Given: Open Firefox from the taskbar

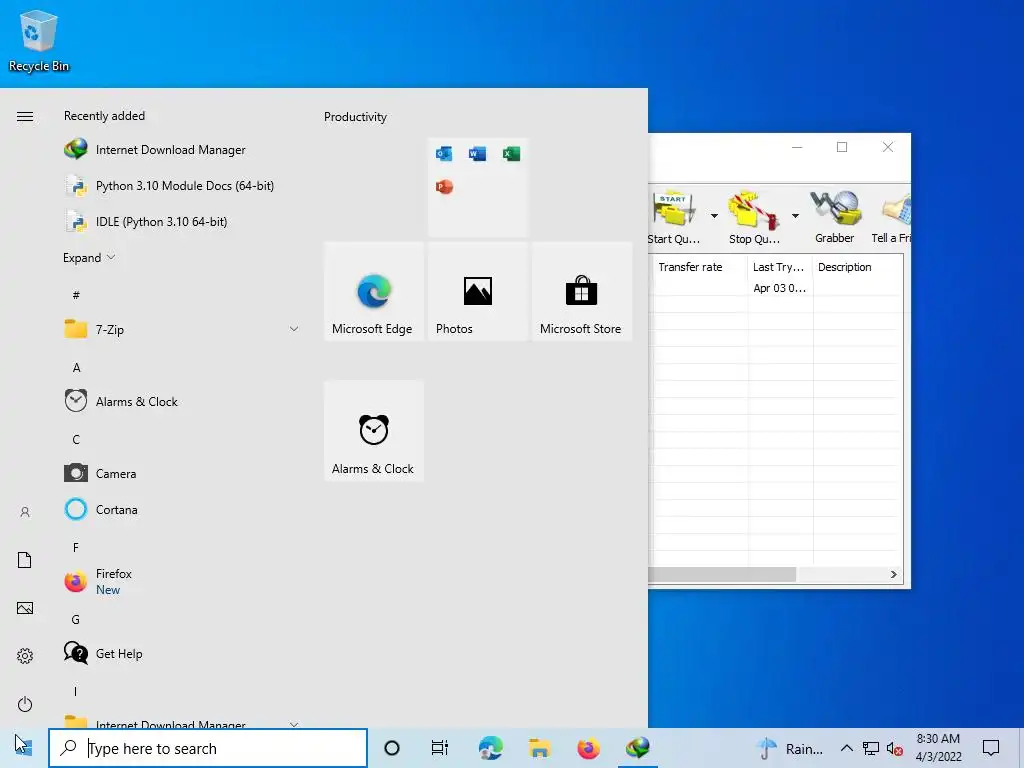Looking at the screenshot, I should [x=588, y=748].
